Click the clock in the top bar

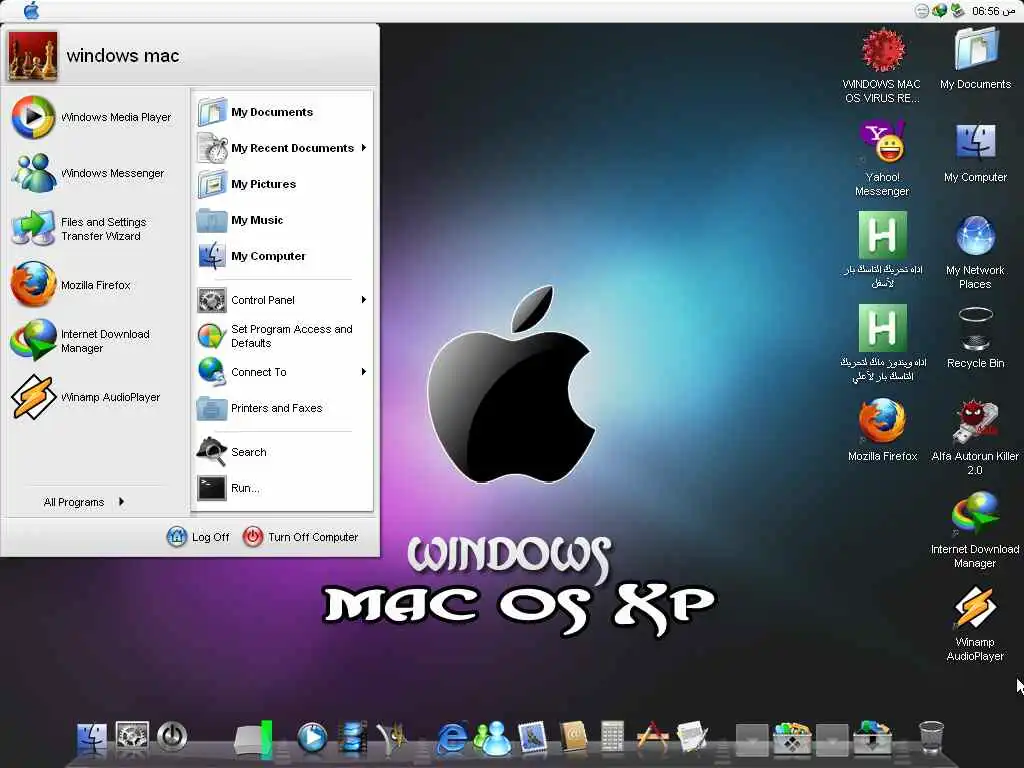[993, 10]
